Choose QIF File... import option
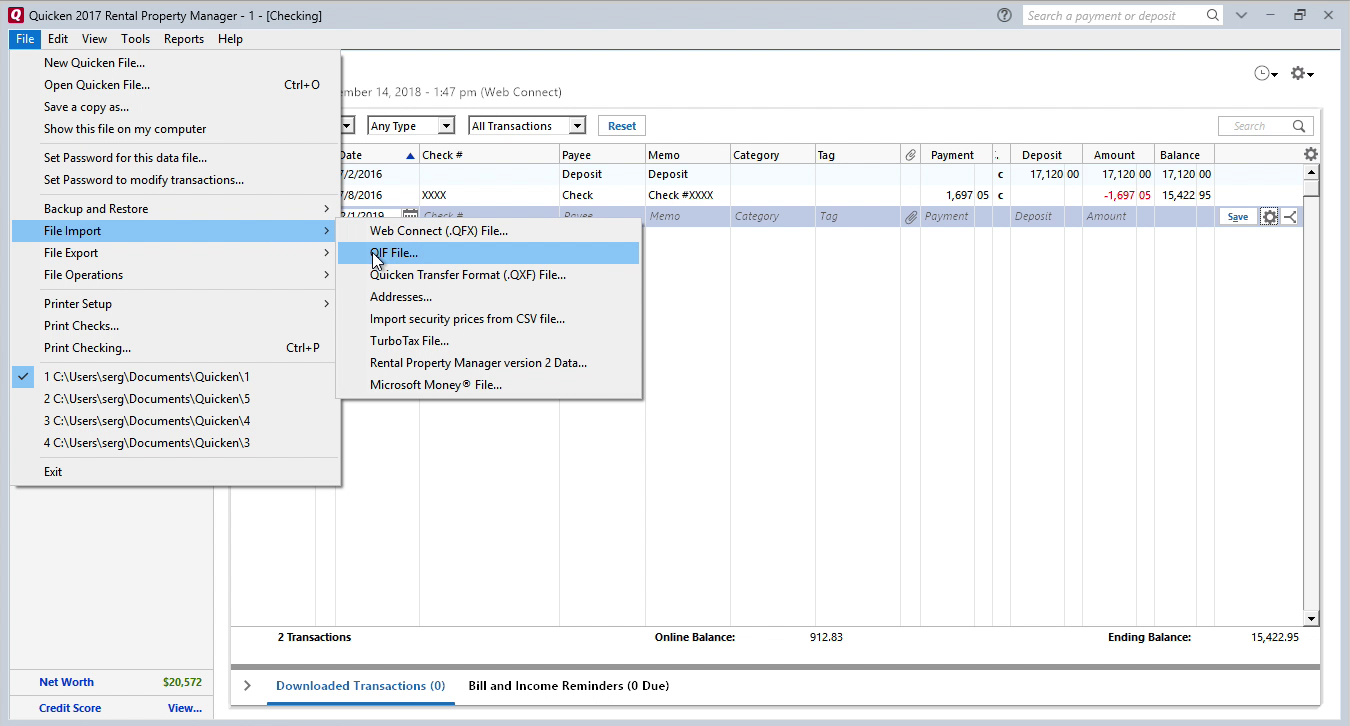 (x=488, y=253)
